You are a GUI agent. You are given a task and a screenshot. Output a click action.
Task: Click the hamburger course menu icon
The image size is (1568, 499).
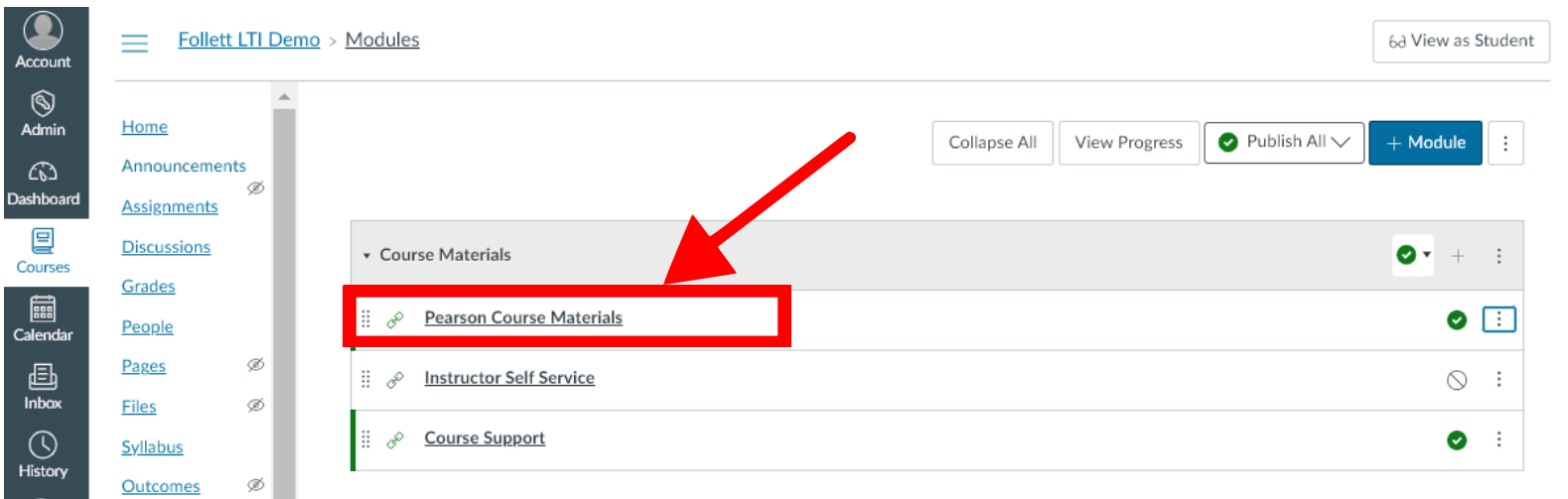(x=134, y=43)
